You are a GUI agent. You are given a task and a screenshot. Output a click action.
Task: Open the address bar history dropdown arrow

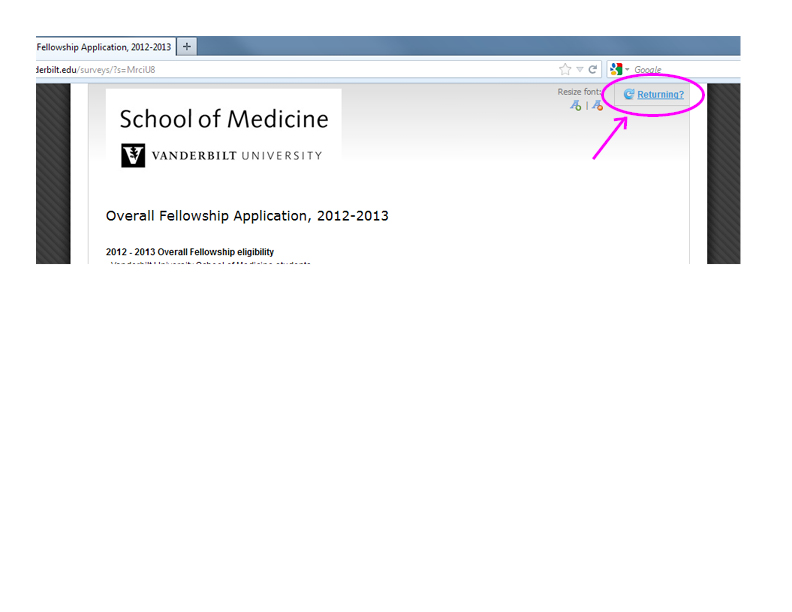pos(579,70)
